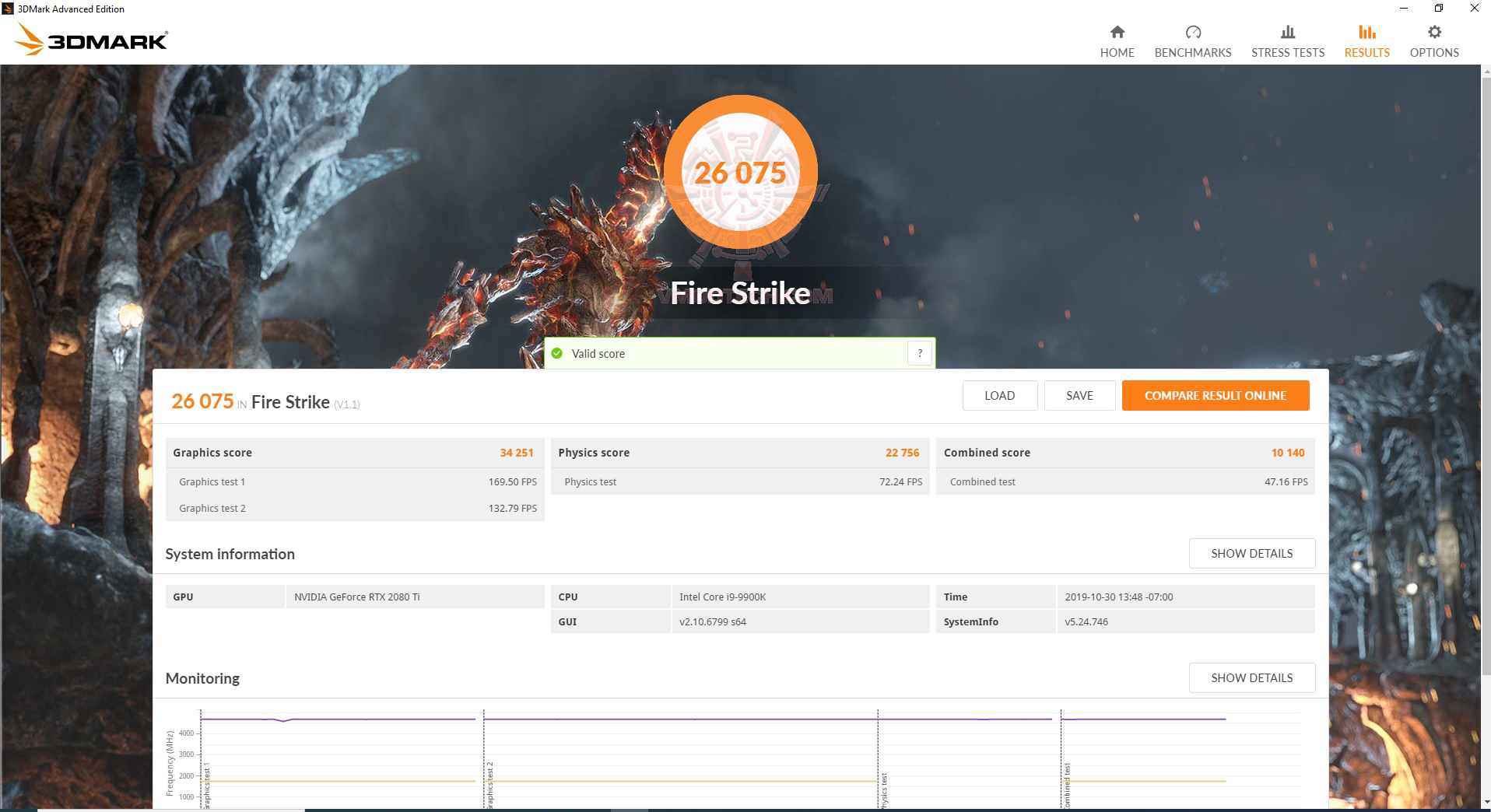Click the green valid score checkmark
Viewport: 1491px width, 812px height.
click(557, 353)
